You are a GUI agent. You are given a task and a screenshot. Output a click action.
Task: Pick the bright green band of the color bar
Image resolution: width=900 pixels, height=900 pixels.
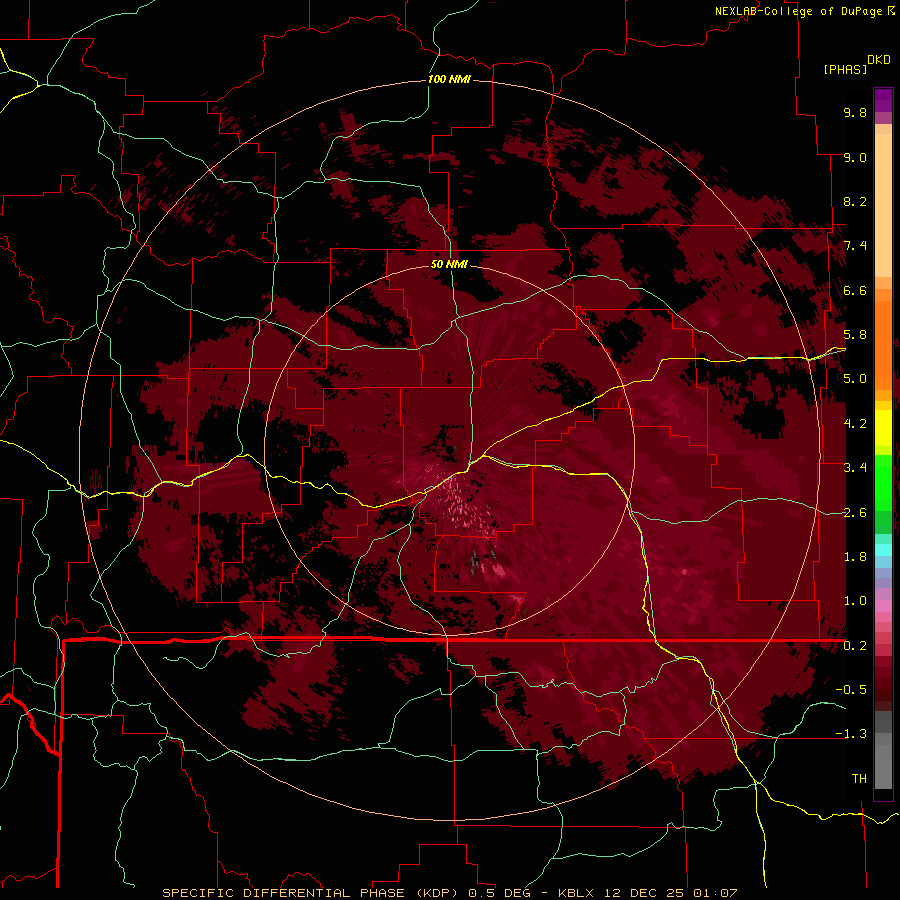tap(883, 482)
